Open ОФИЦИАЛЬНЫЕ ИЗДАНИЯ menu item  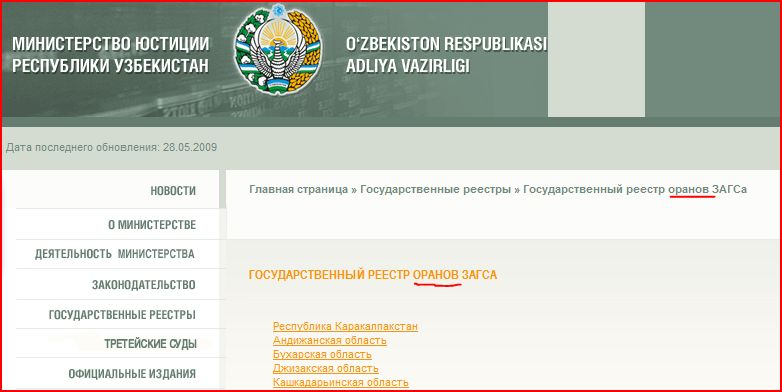click(132, 374)
